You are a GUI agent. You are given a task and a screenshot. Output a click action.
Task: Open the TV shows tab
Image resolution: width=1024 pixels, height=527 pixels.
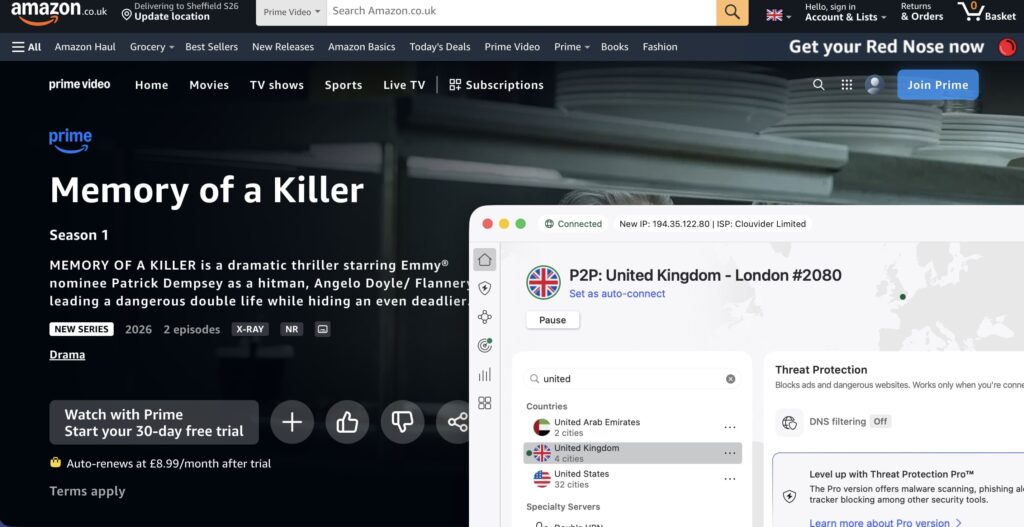click(277, 85)
